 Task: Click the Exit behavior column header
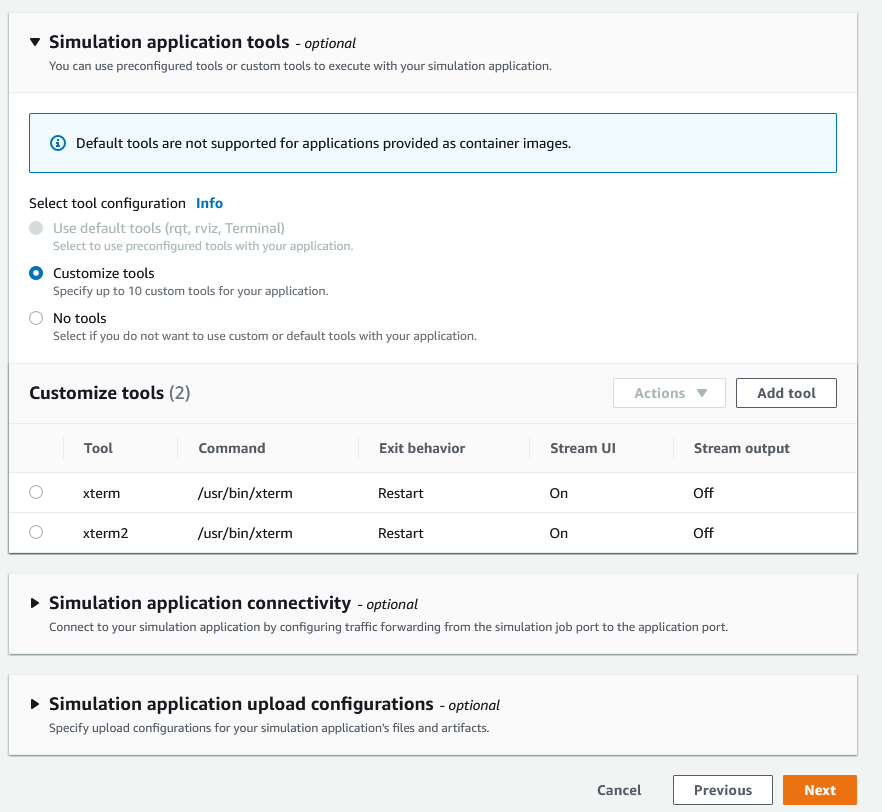(421, 448)
